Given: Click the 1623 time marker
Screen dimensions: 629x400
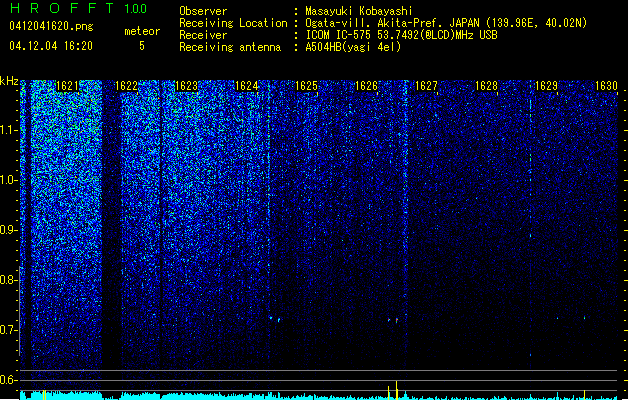Looking at the screenshot, I should tap(187, 86).
